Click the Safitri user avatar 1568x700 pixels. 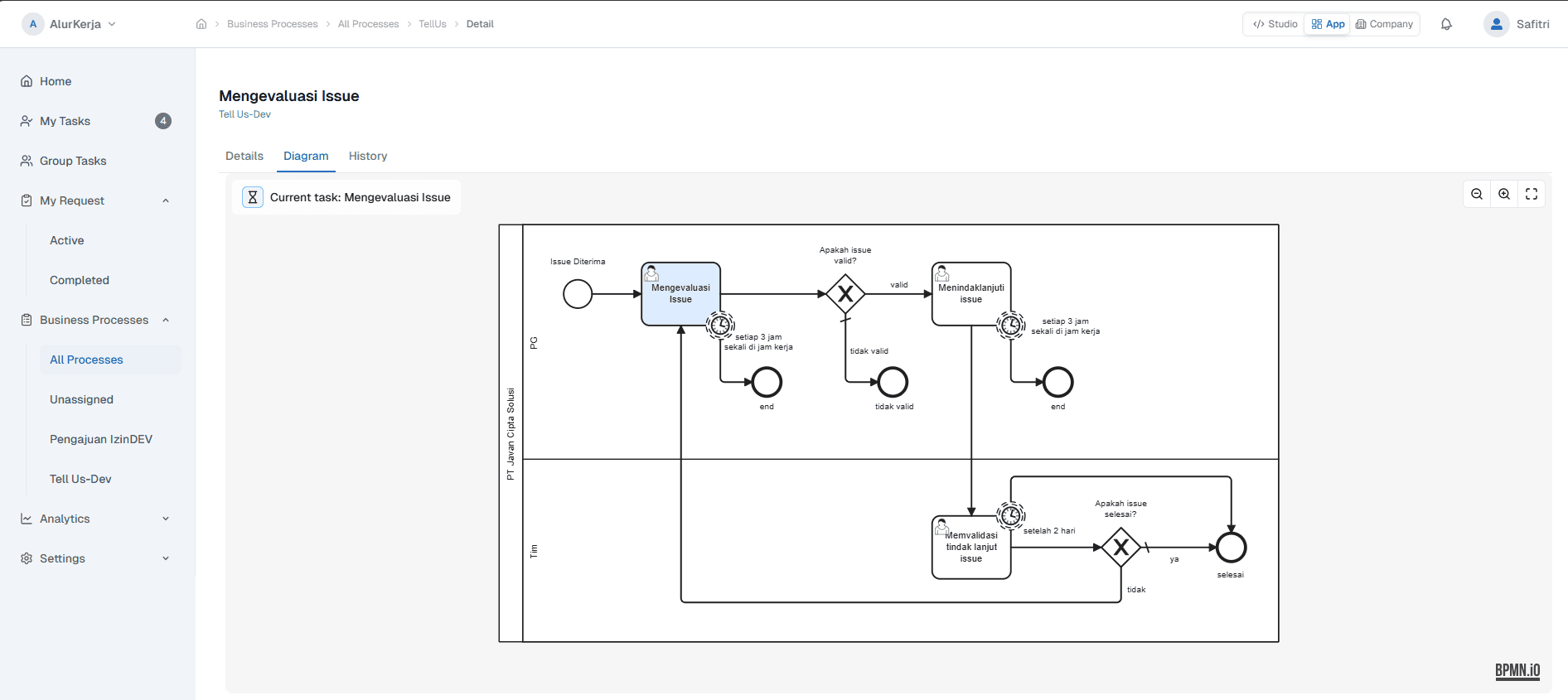[1496, 24]
